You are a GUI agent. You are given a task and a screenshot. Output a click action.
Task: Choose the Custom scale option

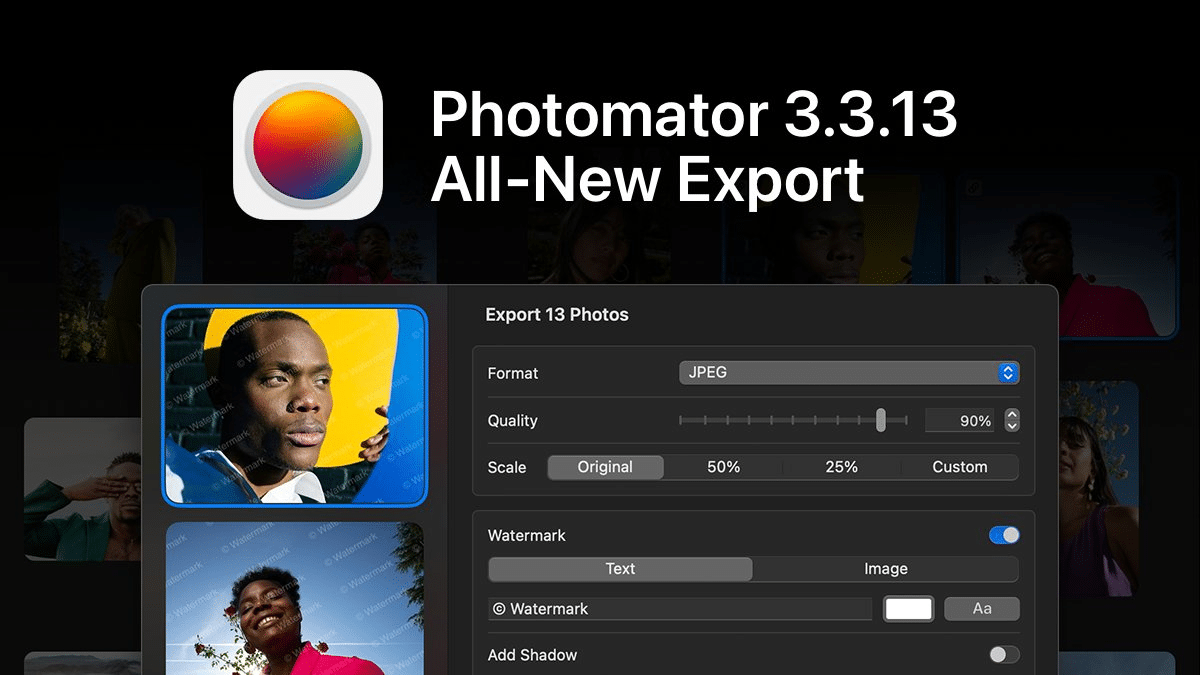[960, 466]
